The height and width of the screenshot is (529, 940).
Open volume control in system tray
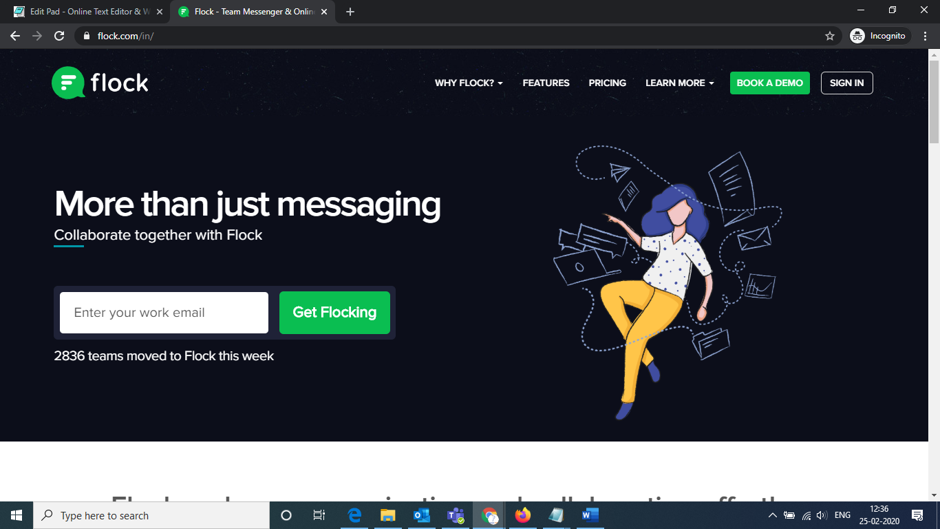coord(822,515)
